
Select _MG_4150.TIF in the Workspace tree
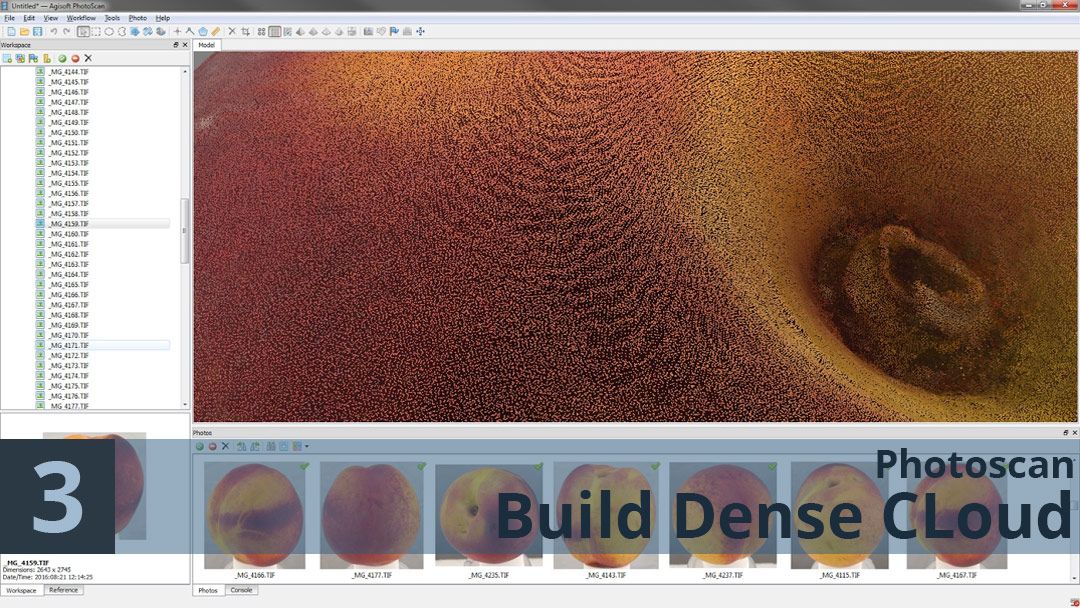[x=69, y=132]
